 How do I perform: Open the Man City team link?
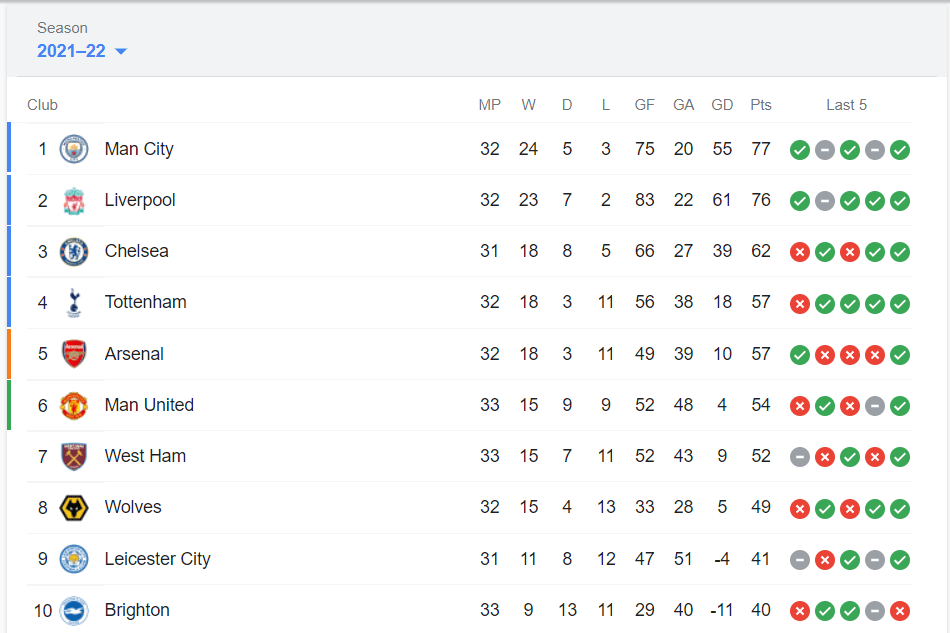(x=139, y=149)
